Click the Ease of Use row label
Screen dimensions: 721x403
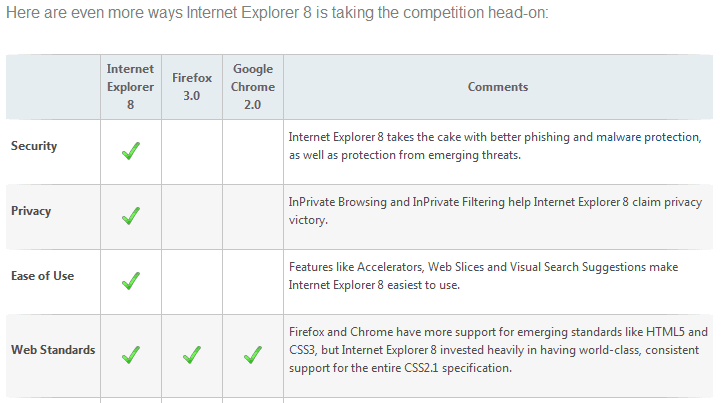pos(42,276)
